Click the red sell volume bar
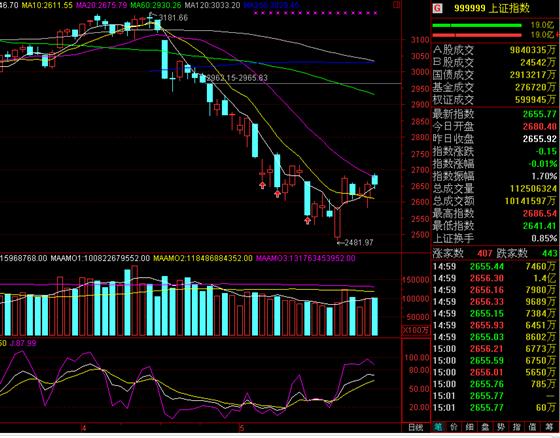 click(x=477, y=35)
